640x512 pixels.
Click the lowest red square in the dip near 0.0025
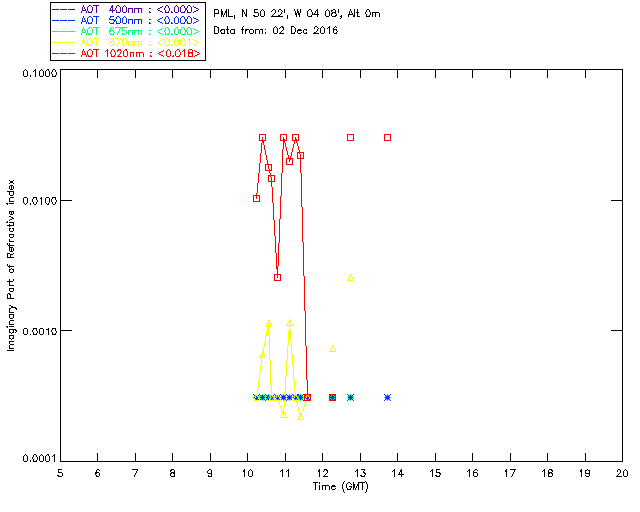pyautogui.click(x=278, y=277)
